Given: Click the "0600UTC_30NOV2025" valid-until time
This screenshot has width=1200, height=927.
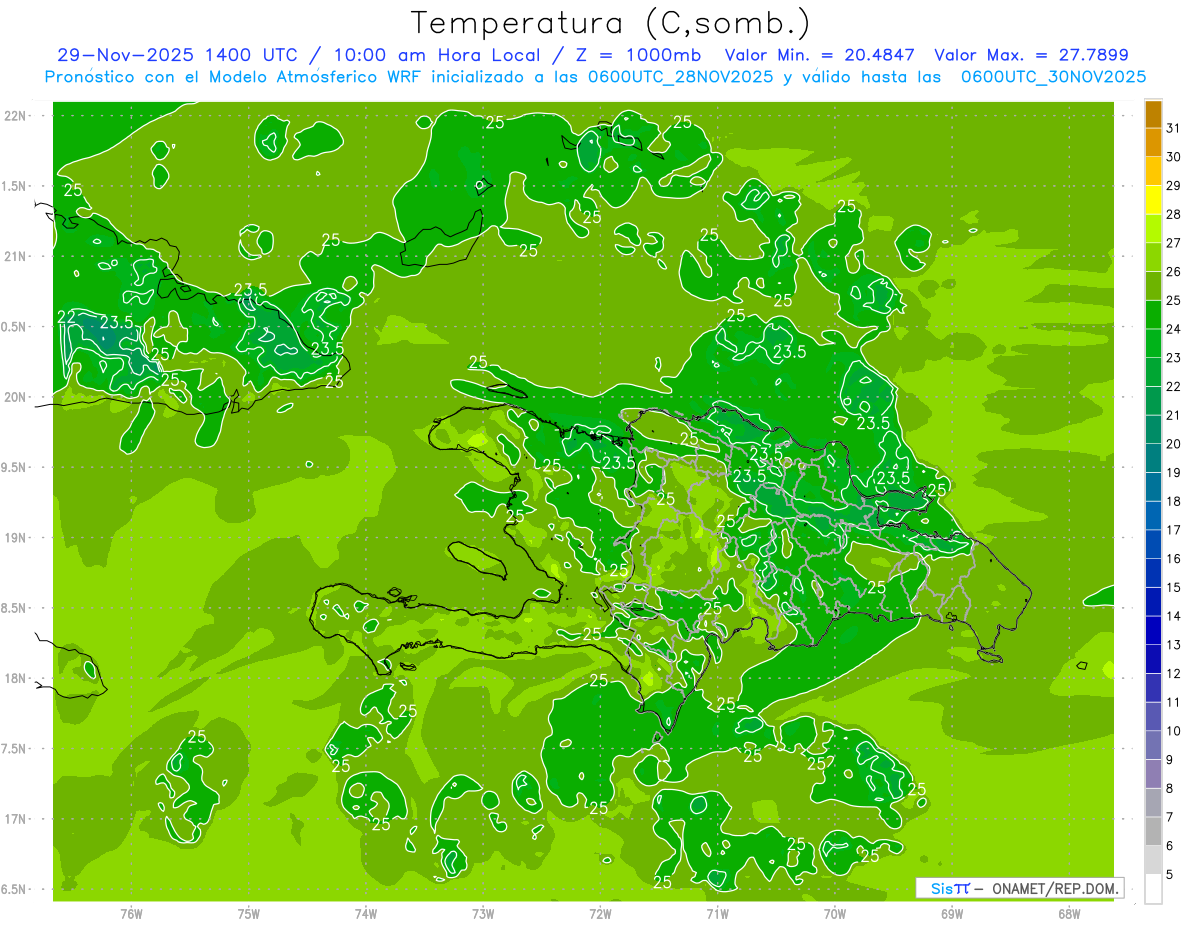Looking at the screenshot, I should [1053, 77].
